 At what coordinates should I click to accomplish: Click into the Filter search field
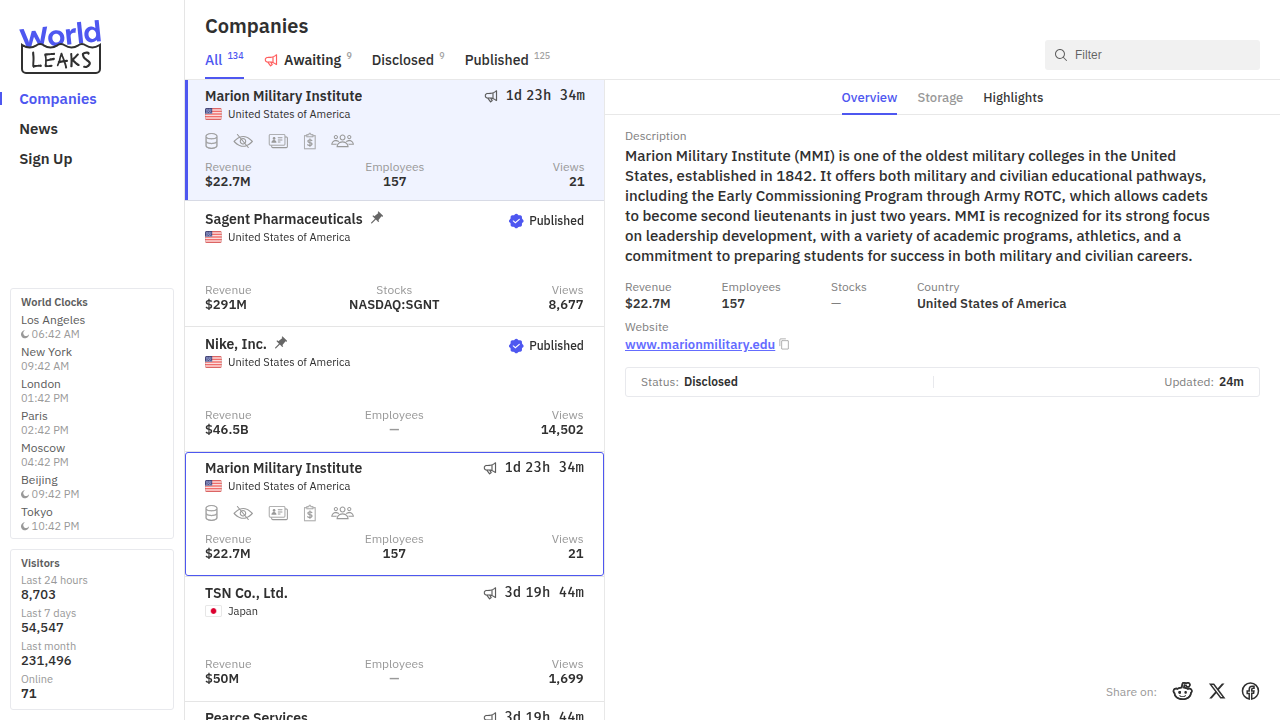point(1160,55)
